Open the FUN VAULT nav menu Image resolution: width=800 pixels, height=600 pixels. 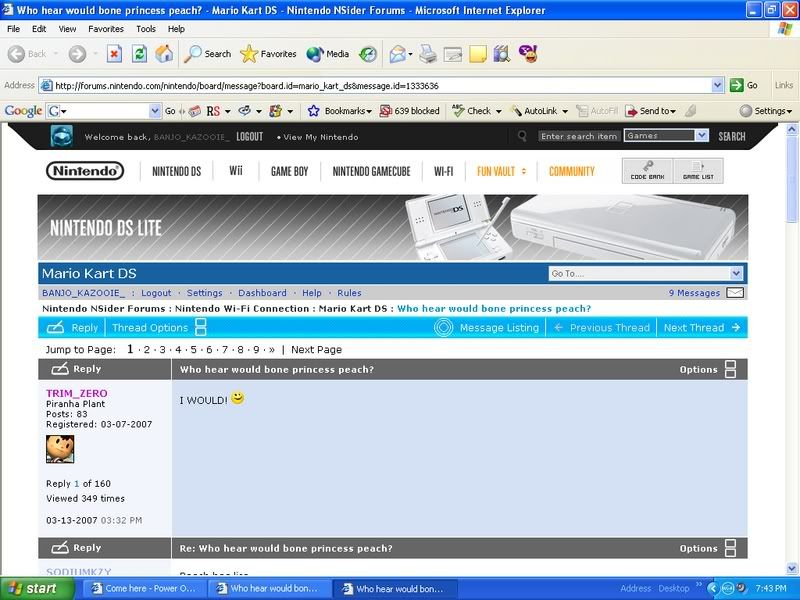pos(501,171)
